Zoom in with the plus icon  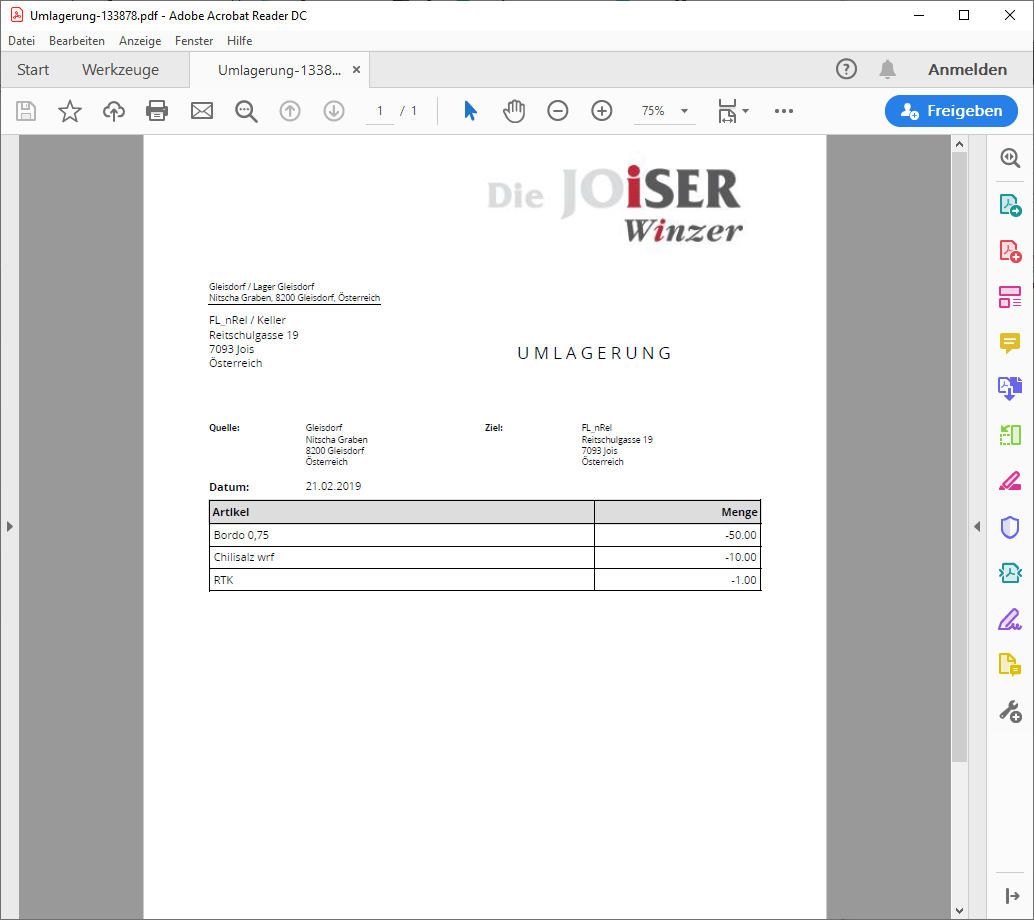click(602, 111)
